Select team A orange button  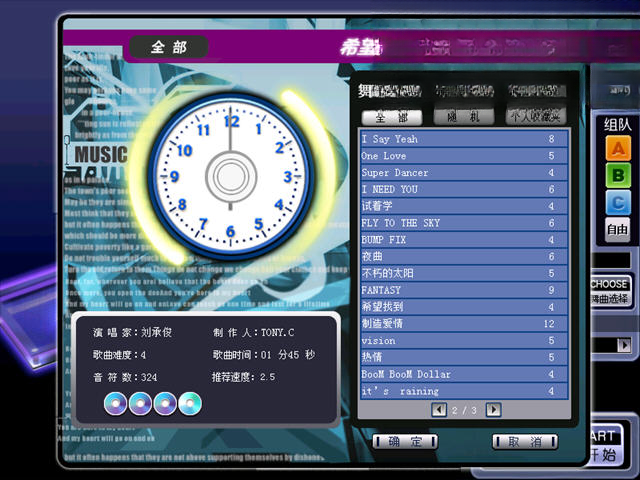618,149
